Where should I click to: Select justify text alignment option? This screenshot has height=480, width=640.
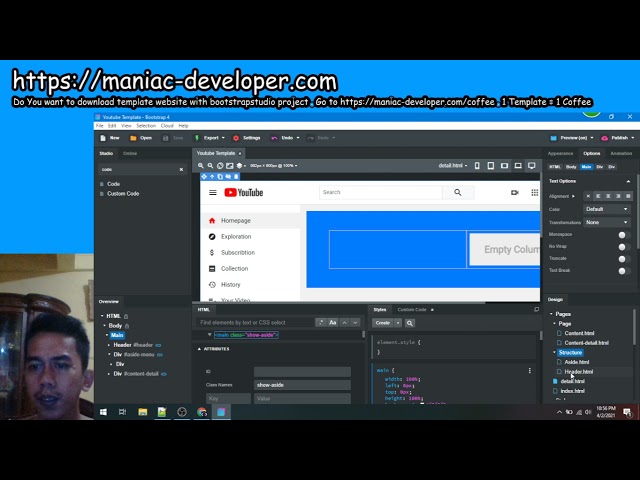click(x=628, y=196)
